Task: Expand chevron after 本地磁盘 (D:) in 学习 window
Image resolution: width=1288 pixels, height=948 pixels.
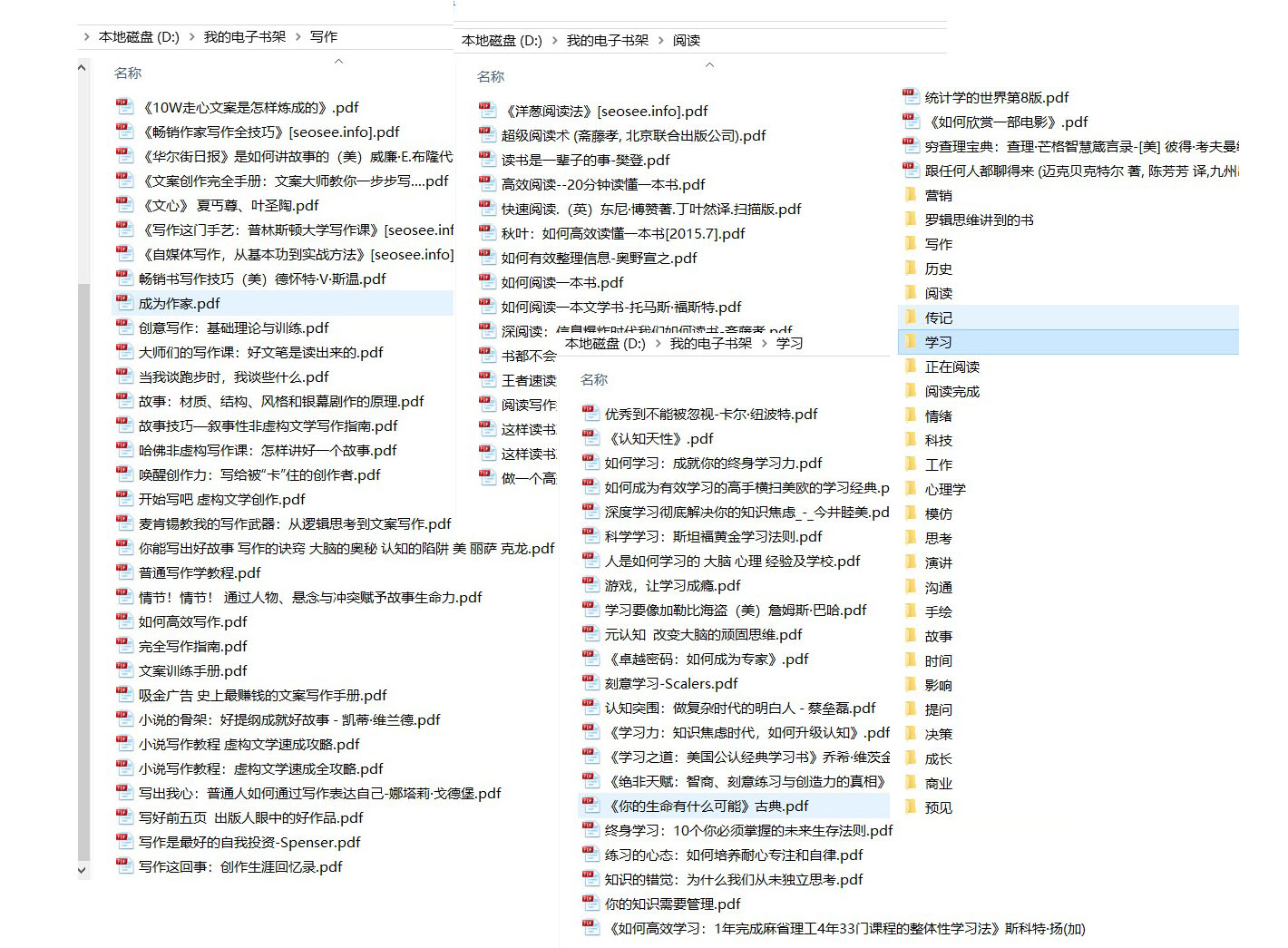Action: [x=658, y=344]
